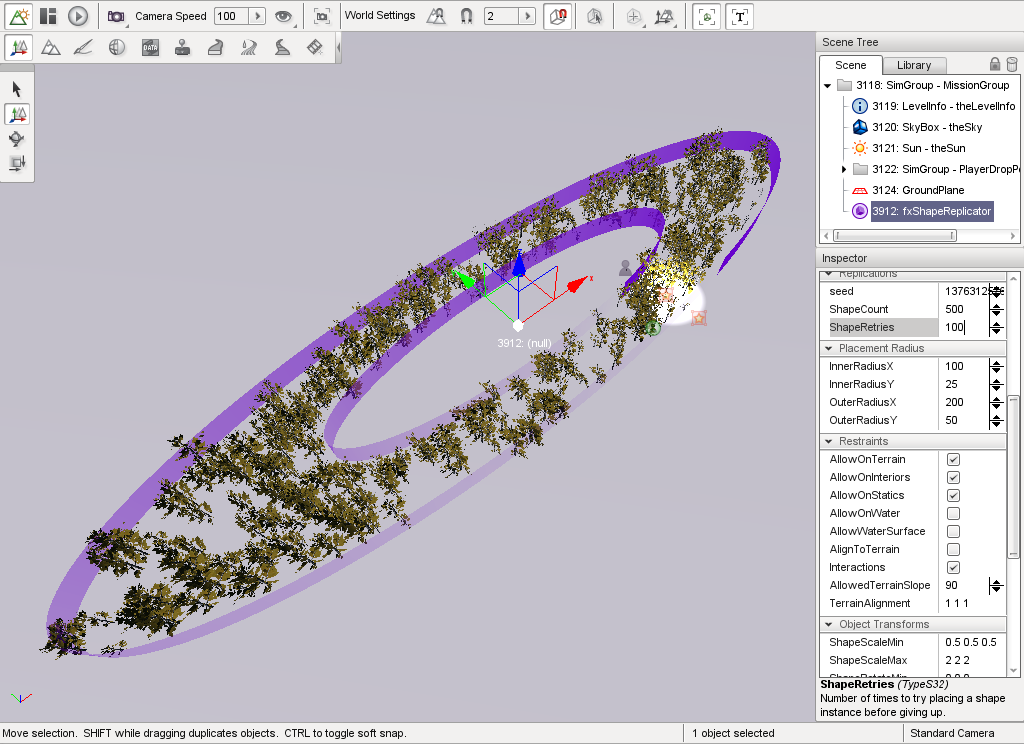
Task: Click the World Settings label
Action: (379, 16)
